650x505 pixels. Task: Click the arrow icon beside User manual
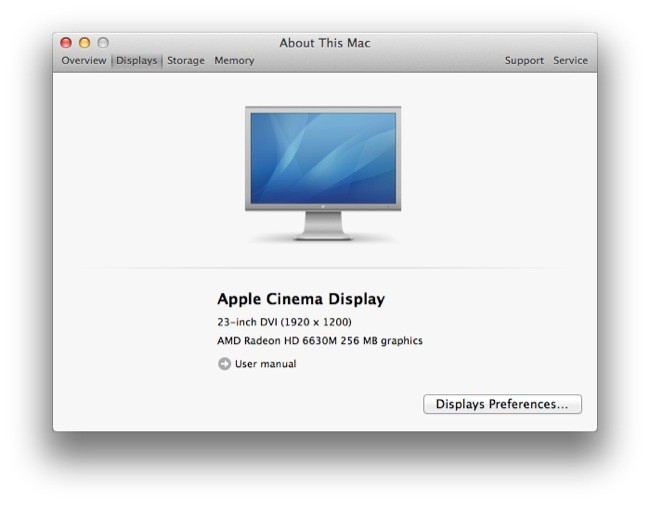tap(224, 364)
